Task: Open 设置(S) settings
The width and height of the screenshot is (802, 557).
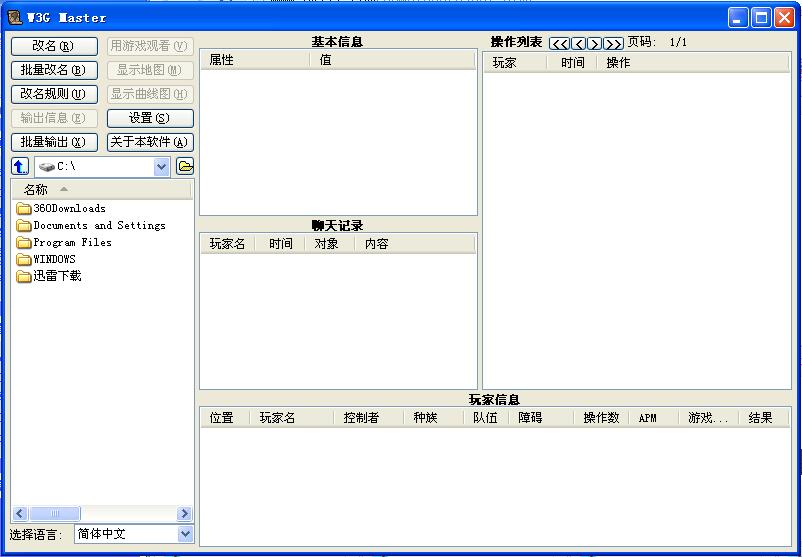Action: pos(150,118)
